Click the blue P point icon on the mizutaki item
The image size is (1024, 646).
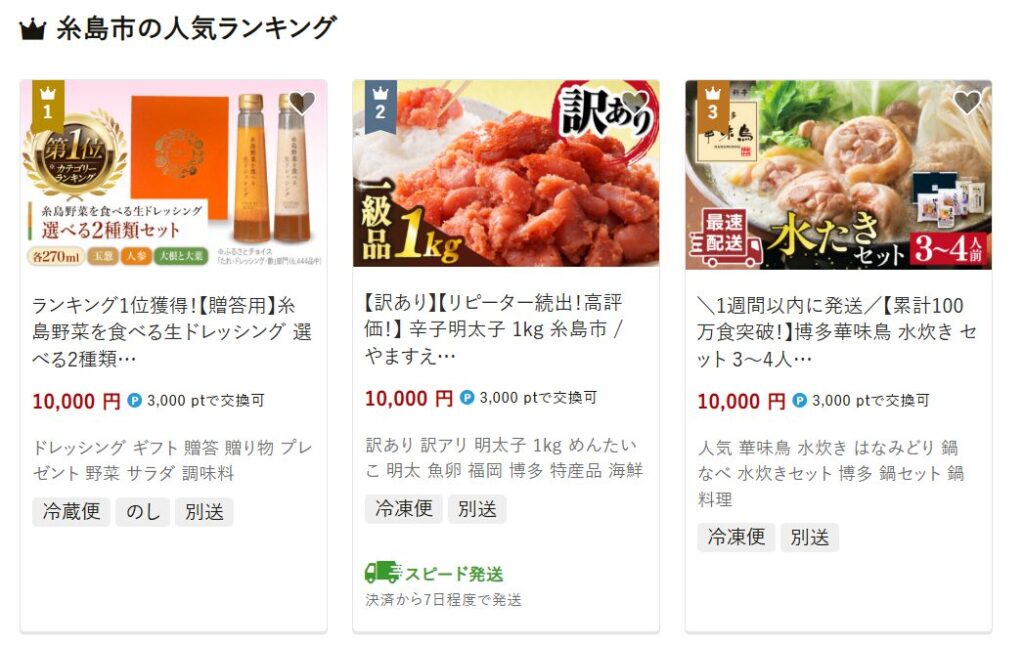pyautogui.click(x=799, y=400)
